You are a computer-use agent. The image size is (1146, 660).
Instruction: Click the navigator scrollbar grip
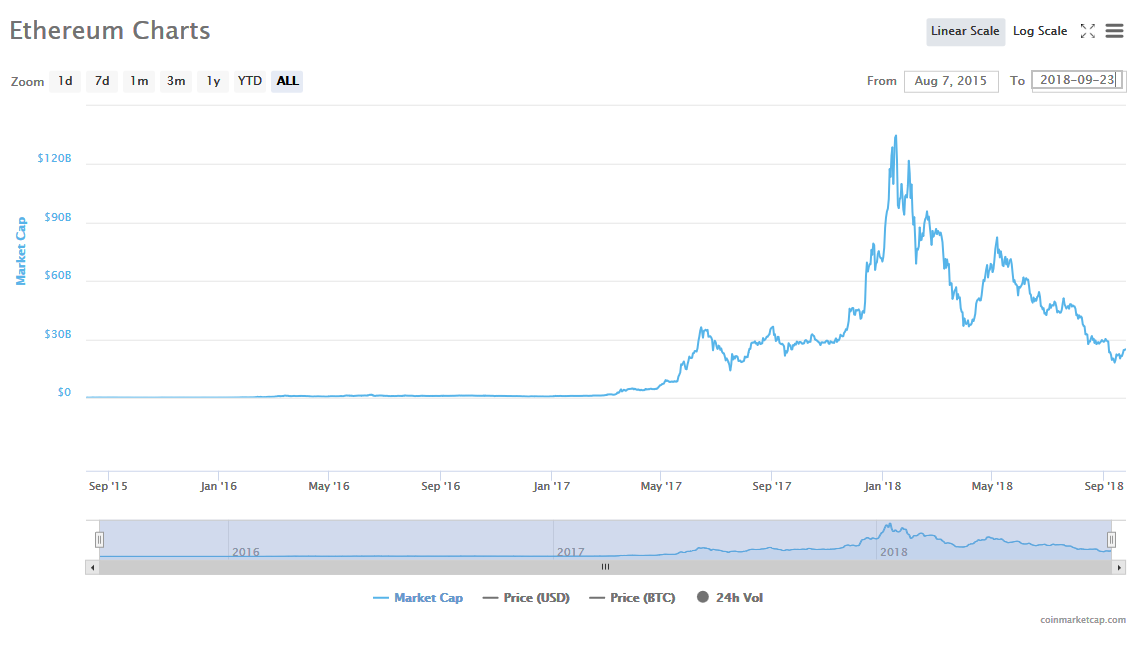click(x=605, y=567)
